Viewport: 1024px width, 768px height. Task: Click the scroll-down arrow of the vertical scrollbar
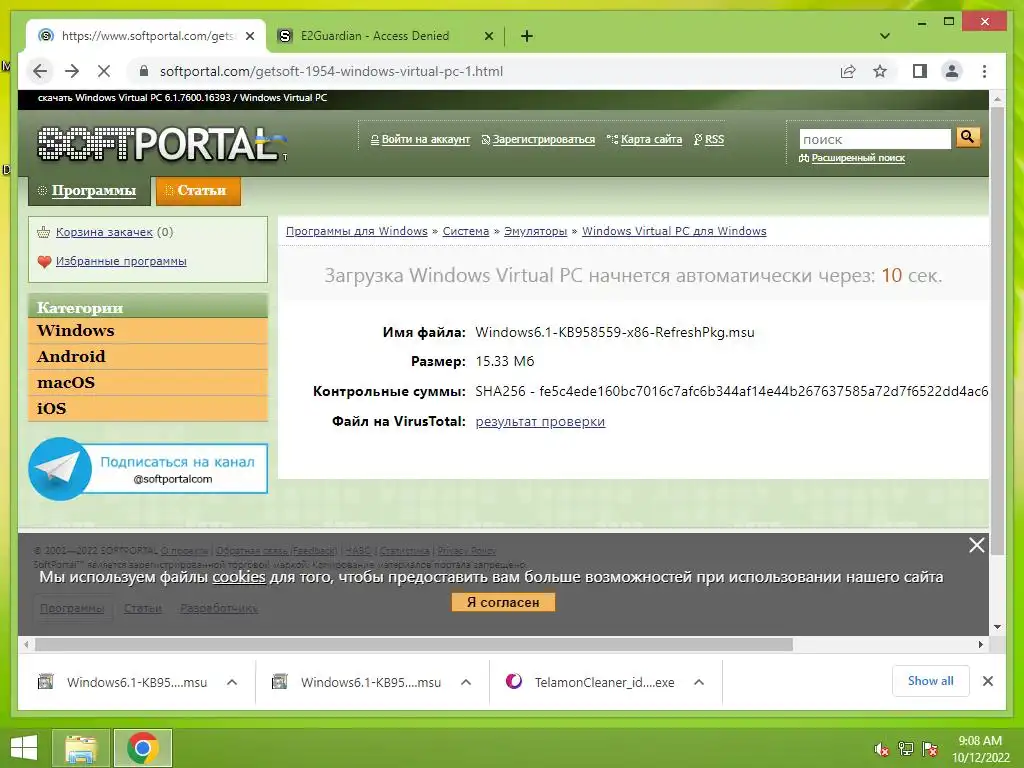pyautogui.click(x=997, y=627)
